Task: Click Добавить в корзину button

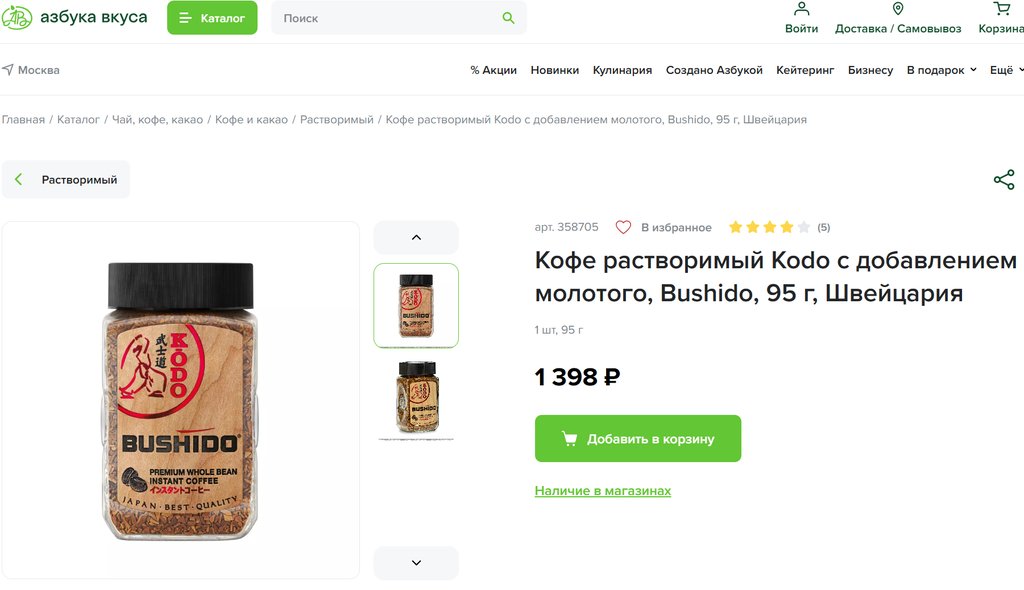Action: (638, 439)
